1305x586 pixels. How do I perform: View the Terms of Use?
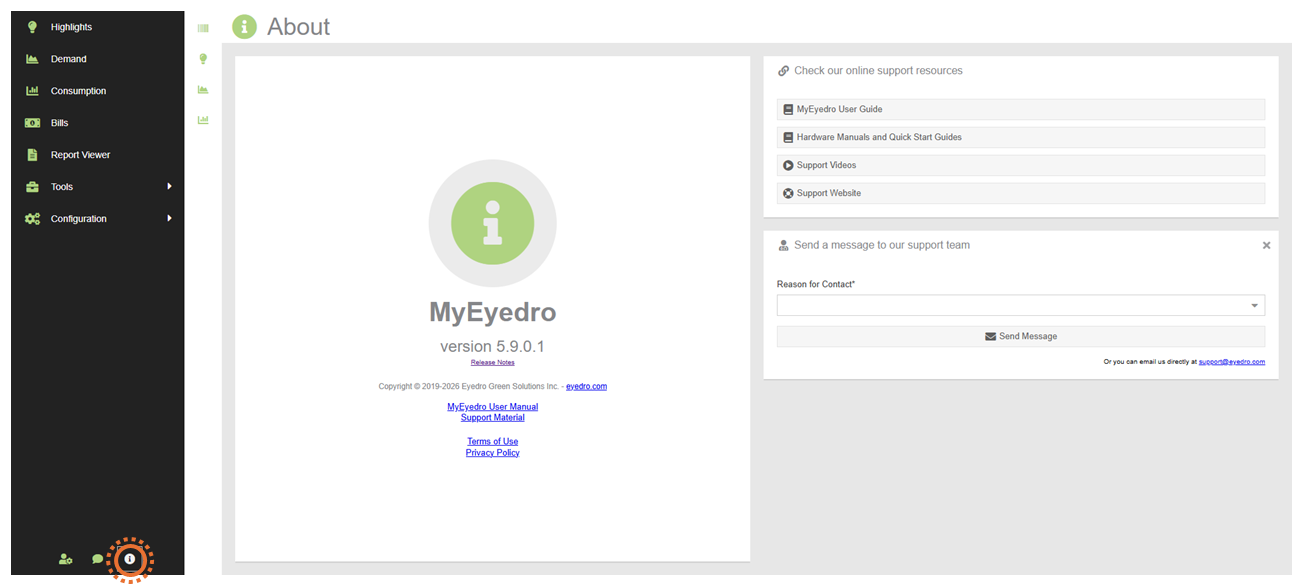pos(493,441)
